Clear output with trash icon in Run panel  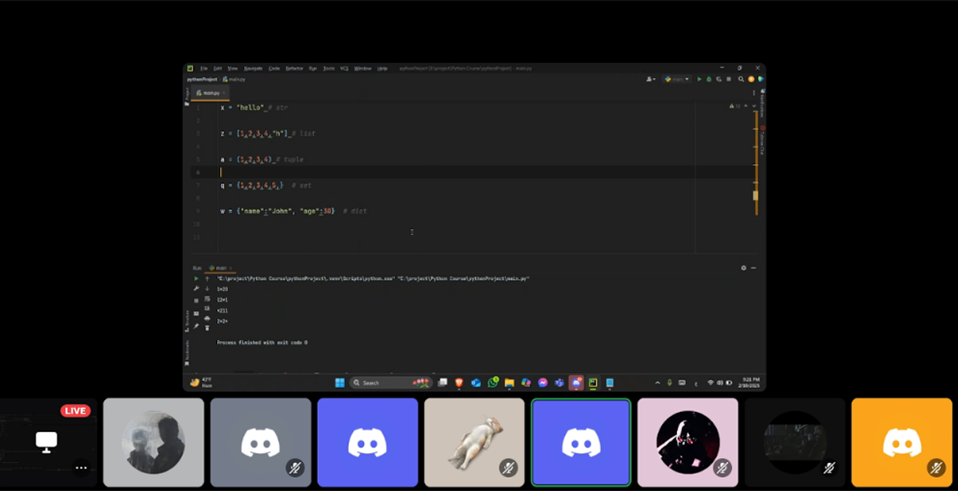tap(207, 328)
